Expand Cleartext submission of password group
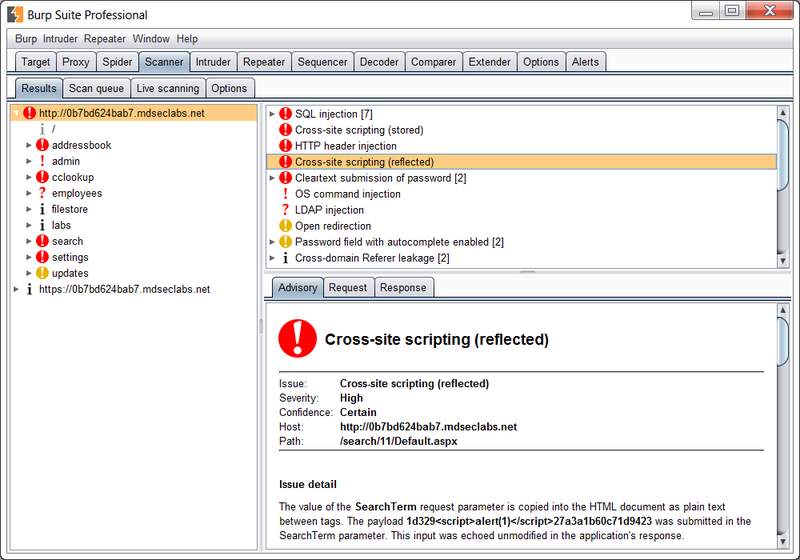The height and width of the screenshot is (560, 800). point(272,178)
